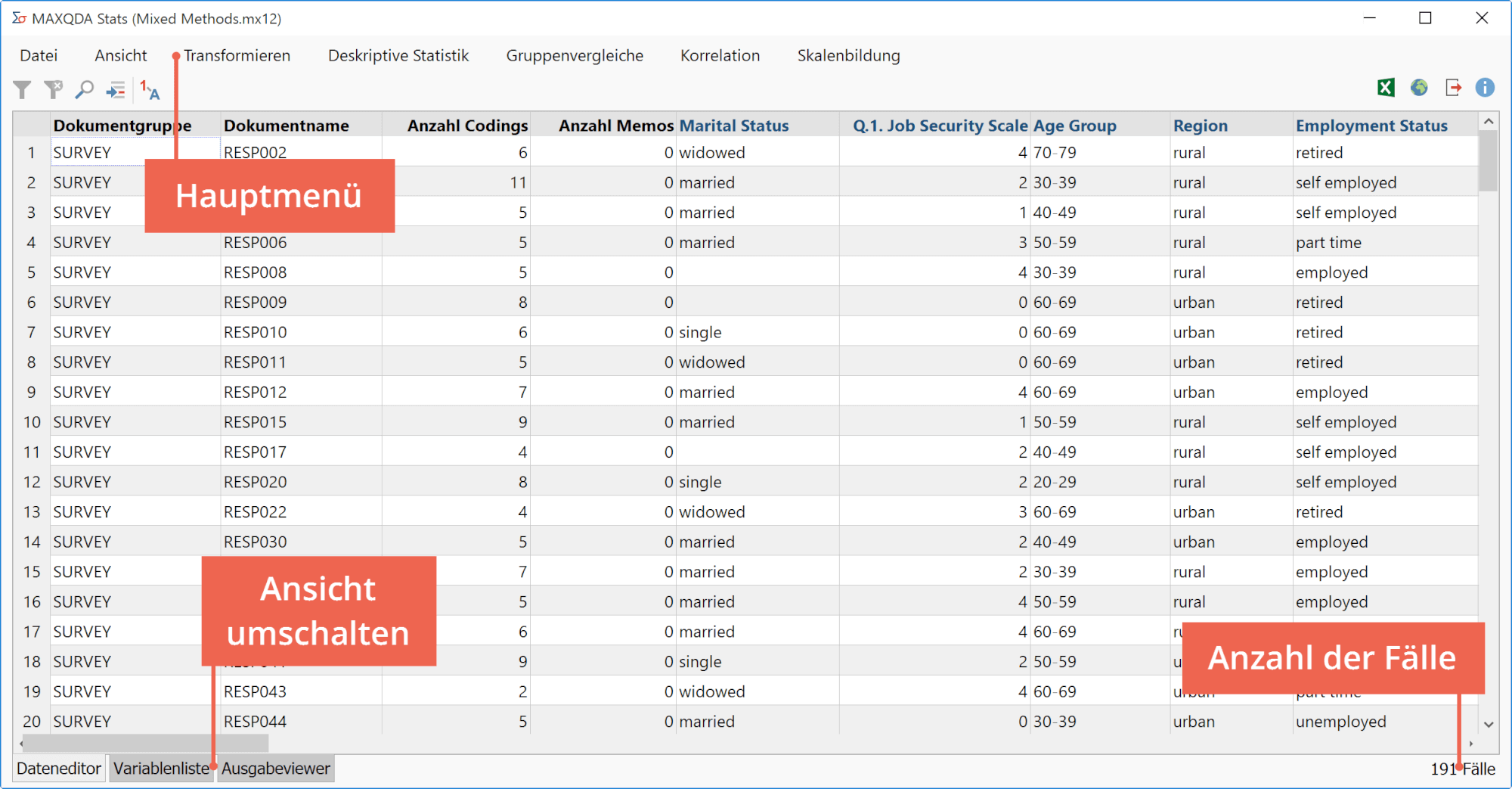Select row number 10 header
The width and height of the screenshot is (1512, 789).
(32, 422)
